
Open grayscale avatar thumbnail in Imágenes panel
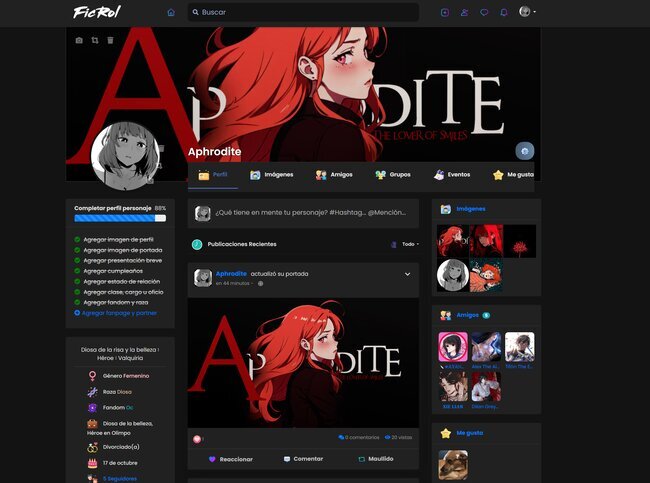(x=453, y=275)
